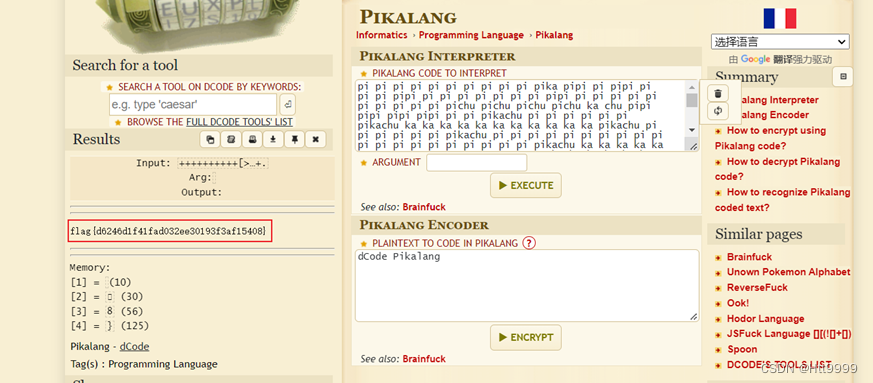Click memory row '[3] = 8 (56)'
This screenshot has width=873, height=383.
pos(107,311)
